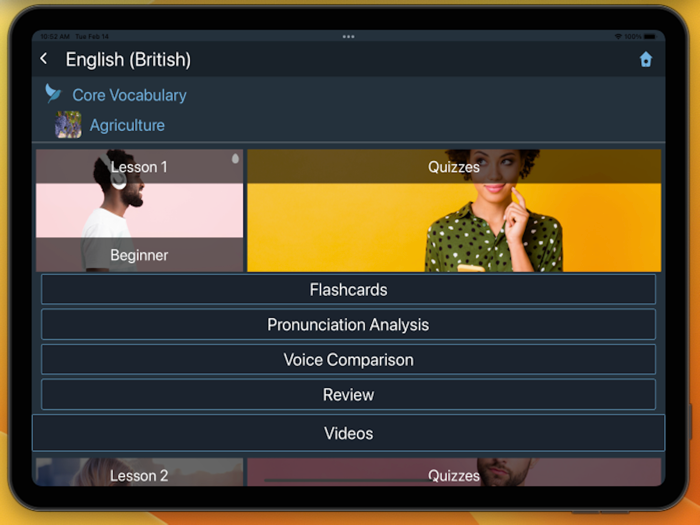This screenshot has width=700, height=525.
Task: Open the Agriculture category link
Action: (x=127, y=125)
